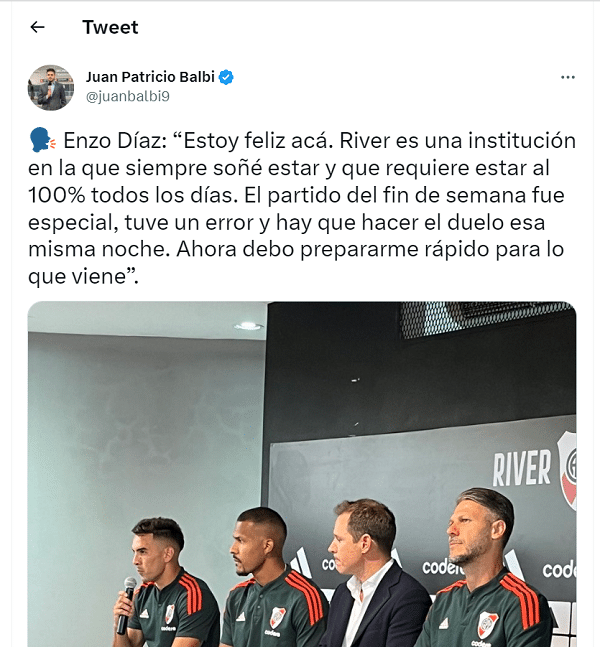Click the ventilation grille in photo
600x647 pixels.
point(487,319)
